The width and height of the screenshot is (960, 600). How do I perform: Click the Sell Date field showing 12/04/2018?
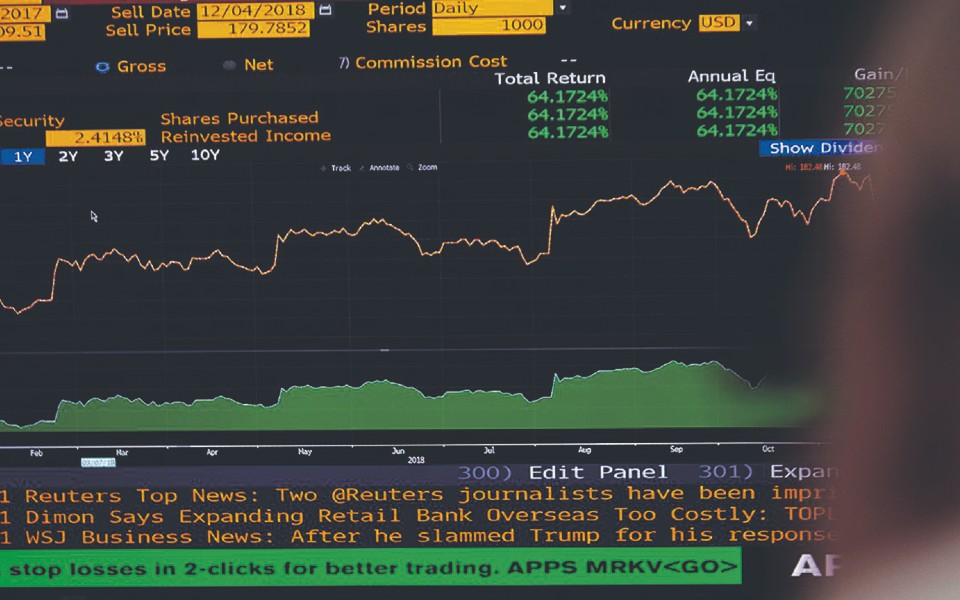[255, 11]
